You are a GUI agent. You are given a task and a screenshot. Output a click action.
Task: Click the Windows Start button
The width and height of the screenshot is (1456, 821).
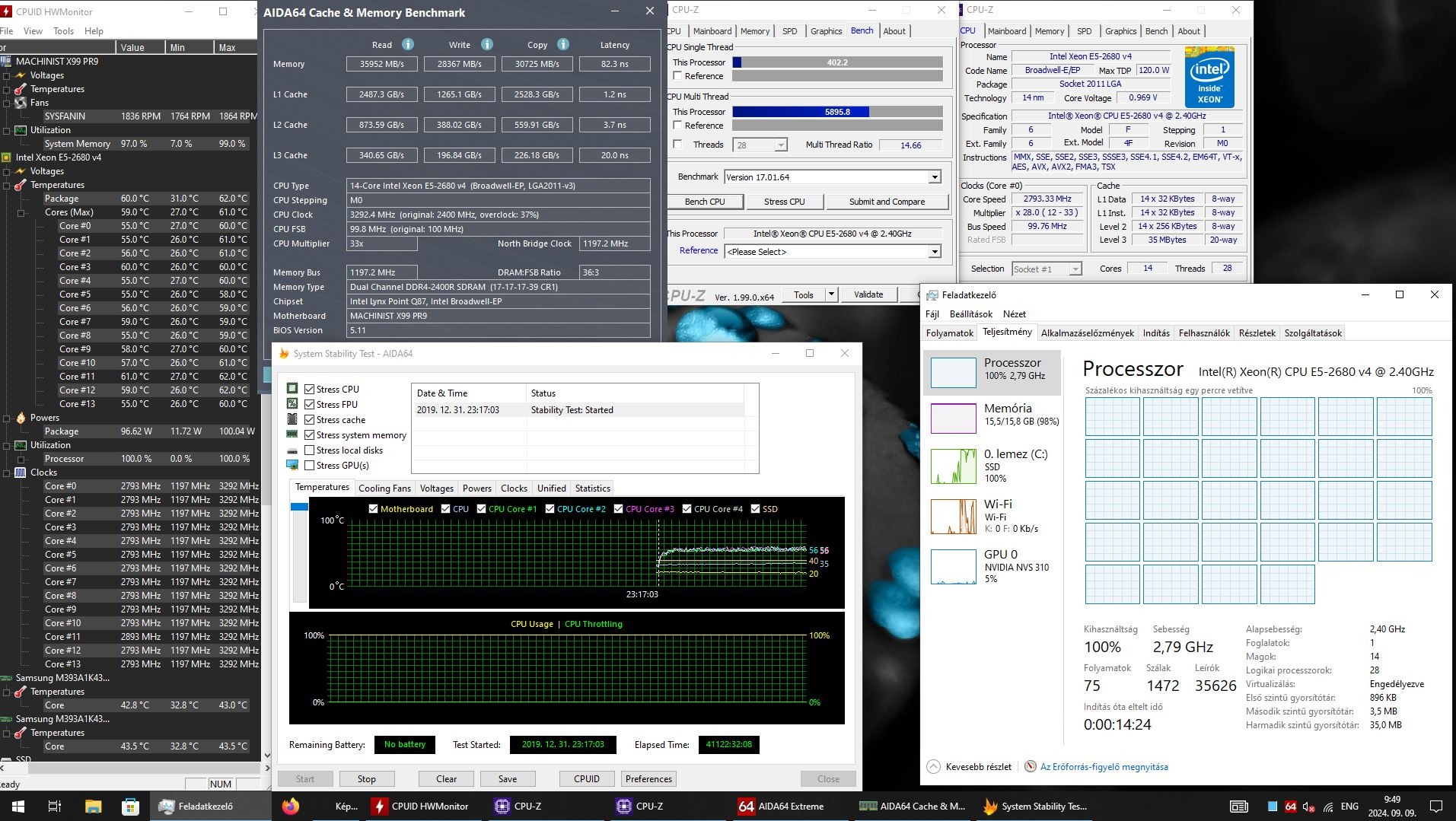pos(18,807)
